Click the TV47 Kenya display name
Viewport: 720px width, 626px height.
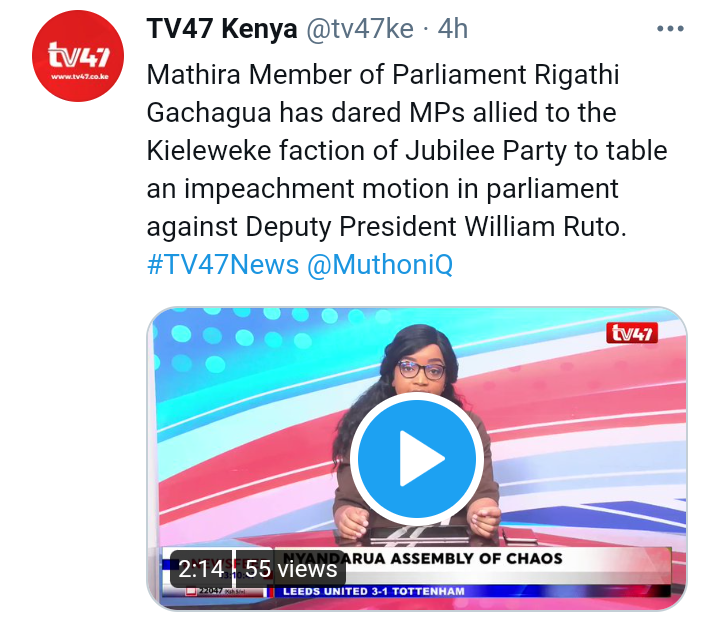click(222, 28)
